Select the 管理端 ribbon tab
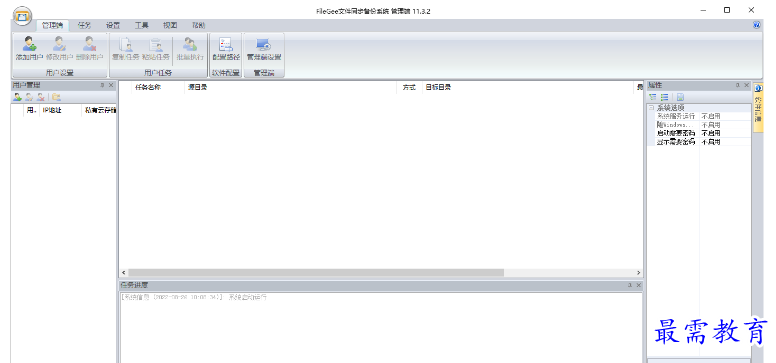The height and width of the screenshot is (363, 776). pos(52,25)
